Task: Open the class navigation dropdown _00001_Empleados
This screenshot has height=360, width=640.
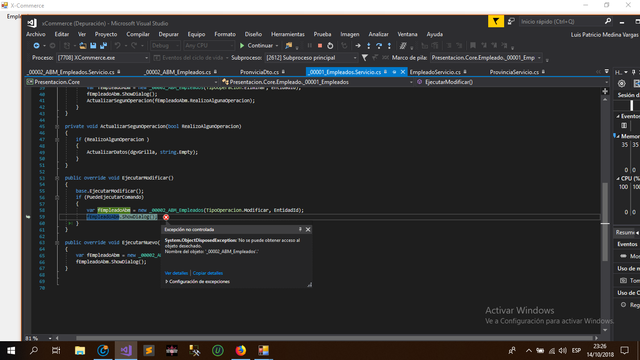Action: [318, 82]
